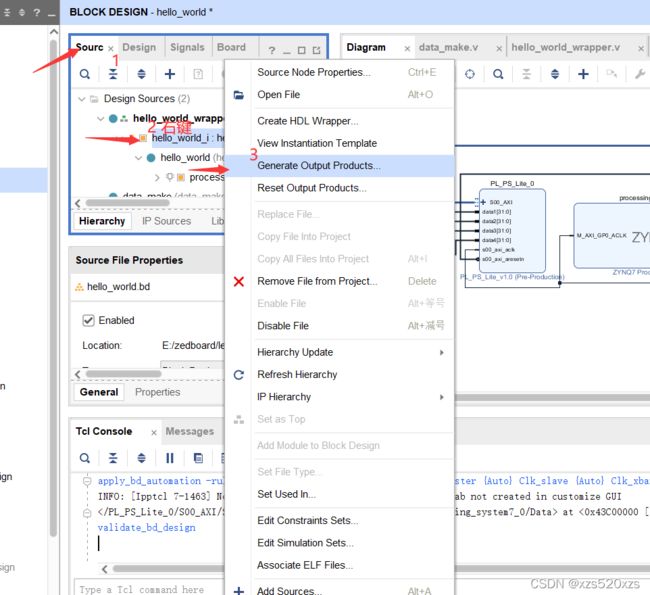
Task: Choose Set Used In menu entry
Action: click(x=340, y=494)
